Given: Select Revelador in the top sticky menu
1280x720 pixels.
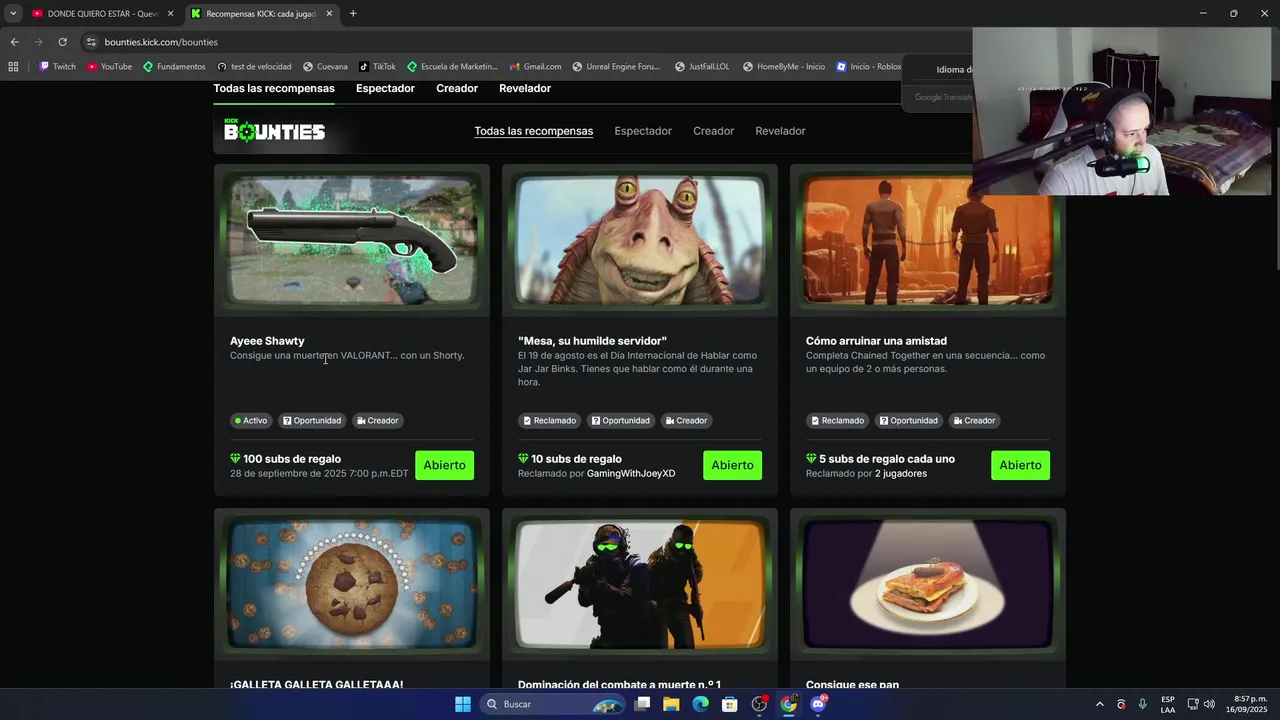Looking at the screenshot, I should [525, 88].
